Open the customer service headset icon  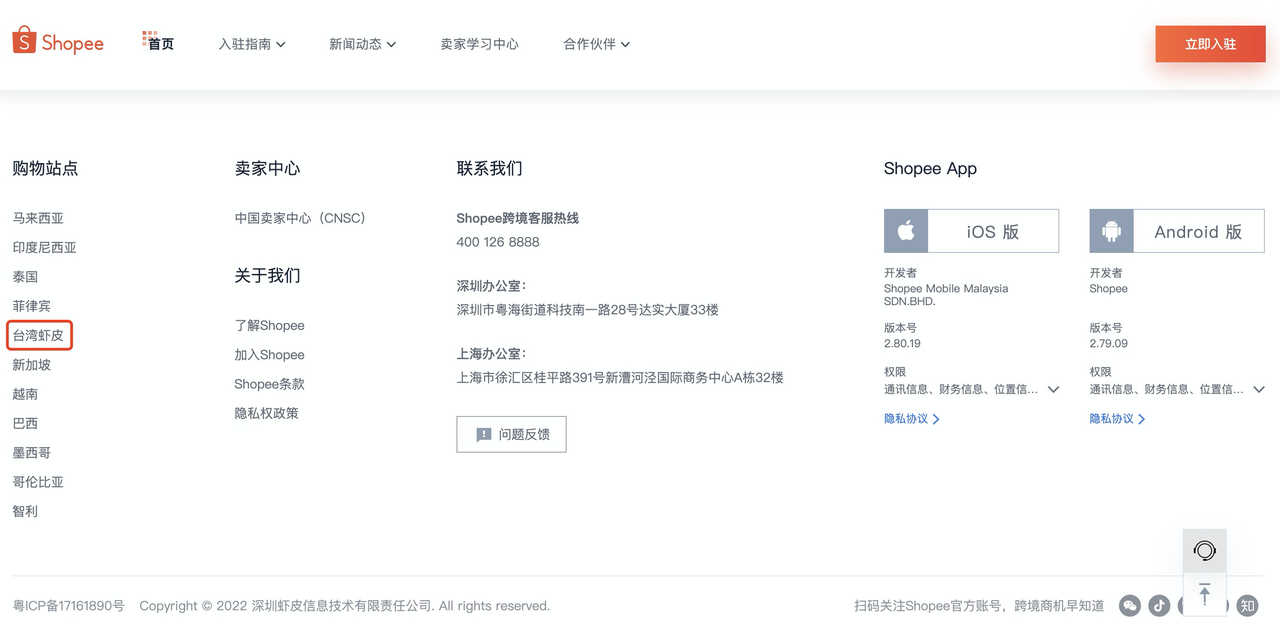(x=1205, y=551)
